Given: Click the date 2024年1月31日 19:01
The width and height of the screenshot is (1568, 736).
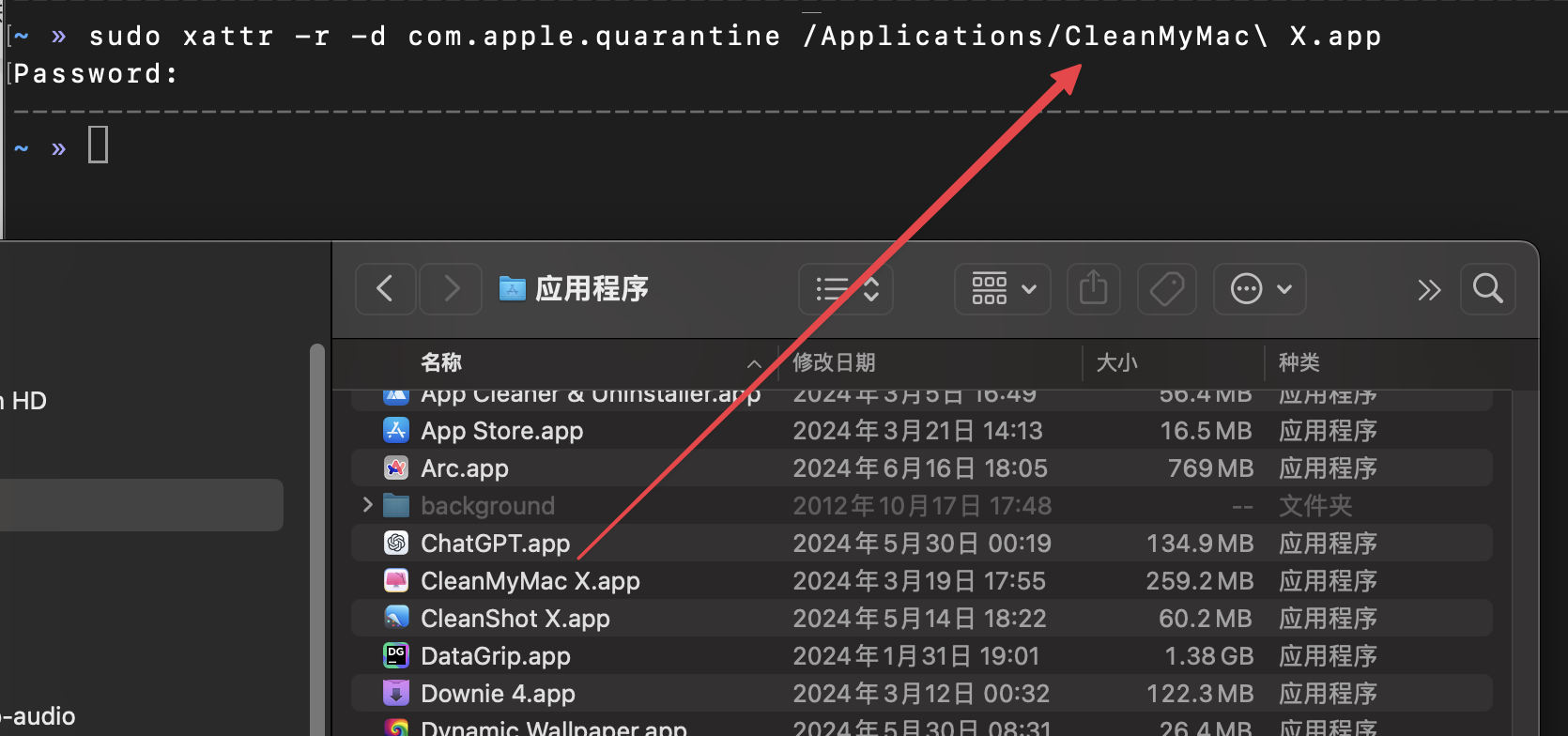Looking at the screenshot, I should [x=916, y=656].
